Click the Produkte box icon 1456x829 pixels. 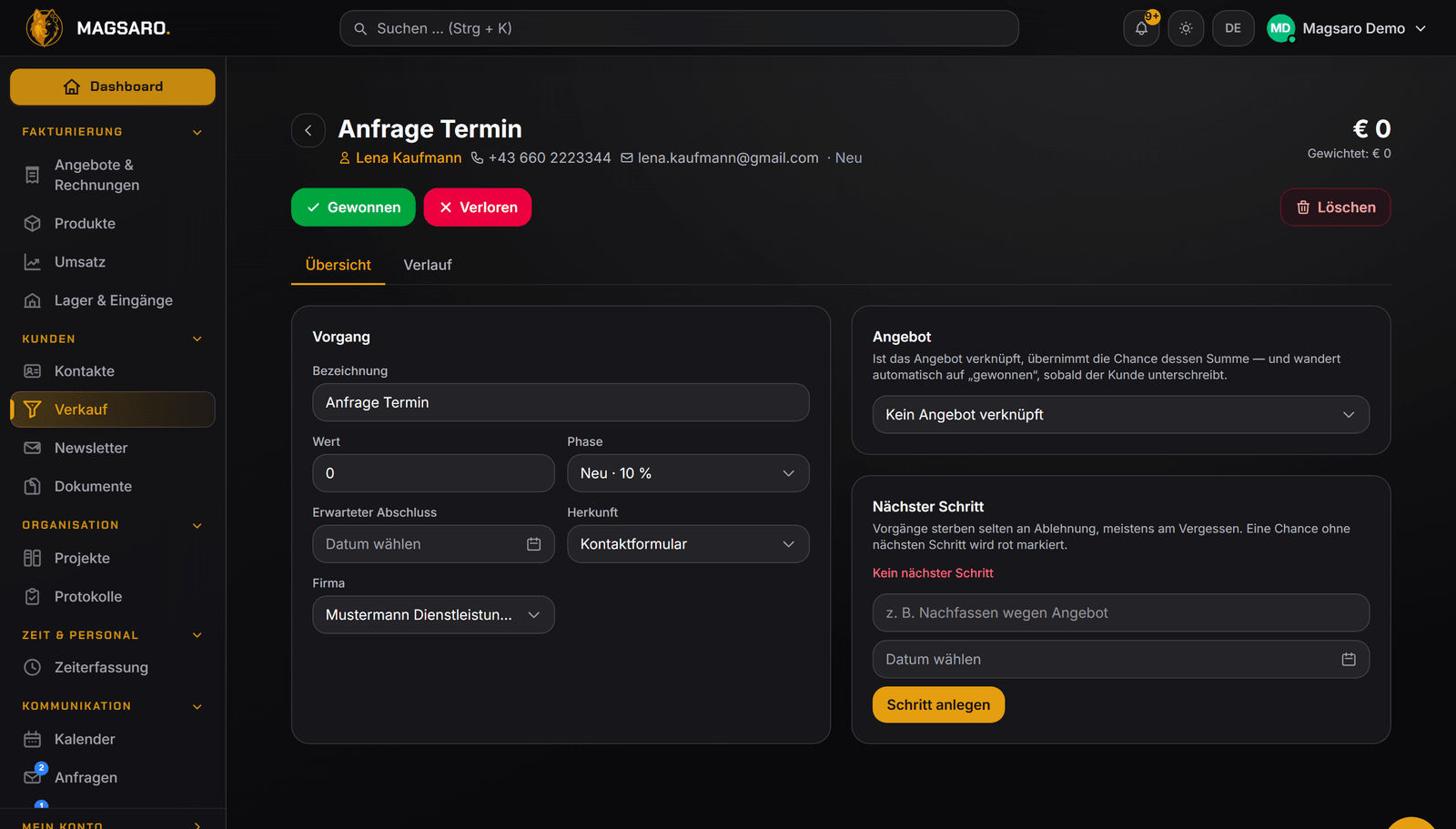coord(33,224)
